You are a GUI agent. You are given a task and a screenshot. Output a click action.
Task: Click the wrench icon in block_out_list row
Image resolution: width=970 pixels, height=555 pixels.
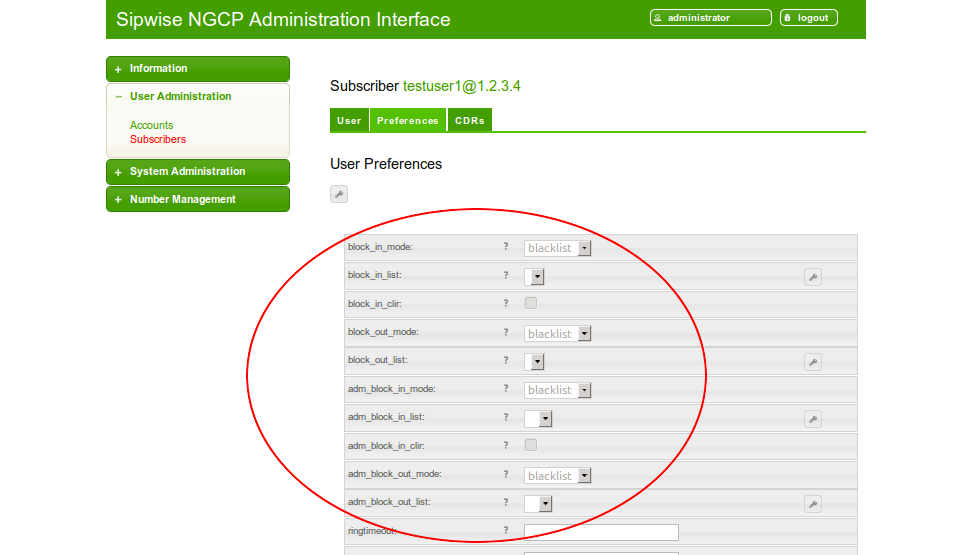coord(813,362)
